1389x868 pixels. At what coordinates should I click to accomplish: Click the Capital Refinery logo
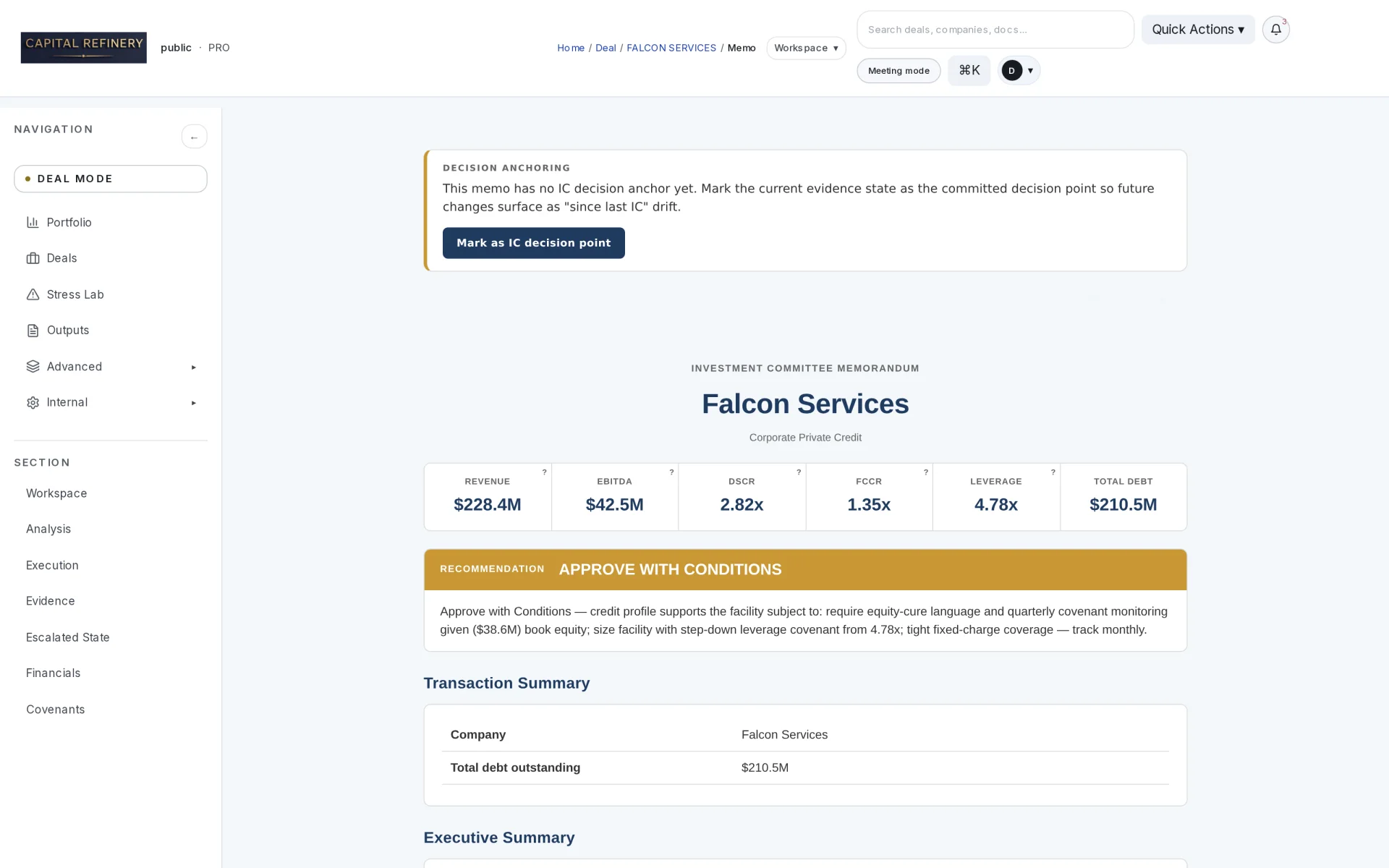point(83,48)
